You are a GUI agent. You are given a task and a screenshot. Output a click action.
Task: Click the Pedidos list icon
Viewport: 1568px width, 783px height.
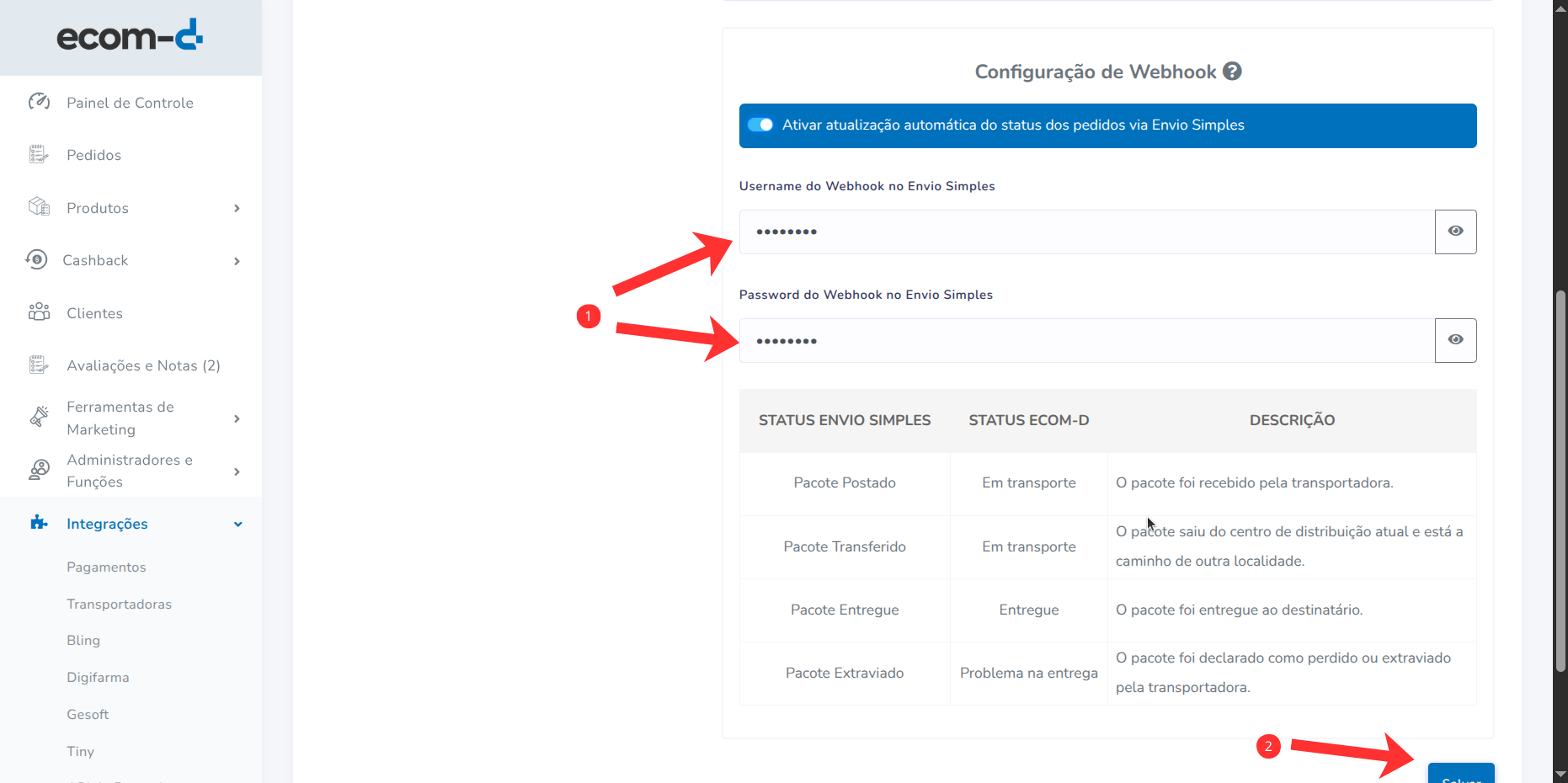tap(39, 154)
